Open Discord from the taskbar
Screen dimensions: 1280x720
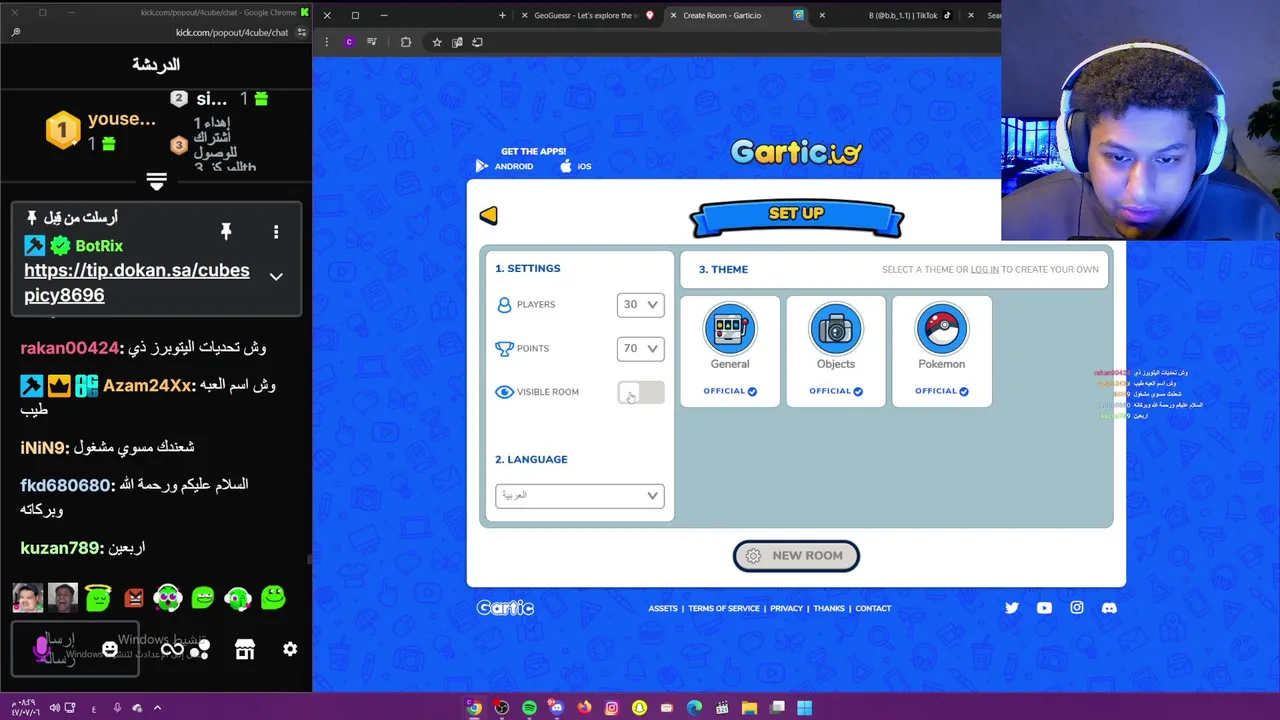pyautogui.click(x=556, y=708)
